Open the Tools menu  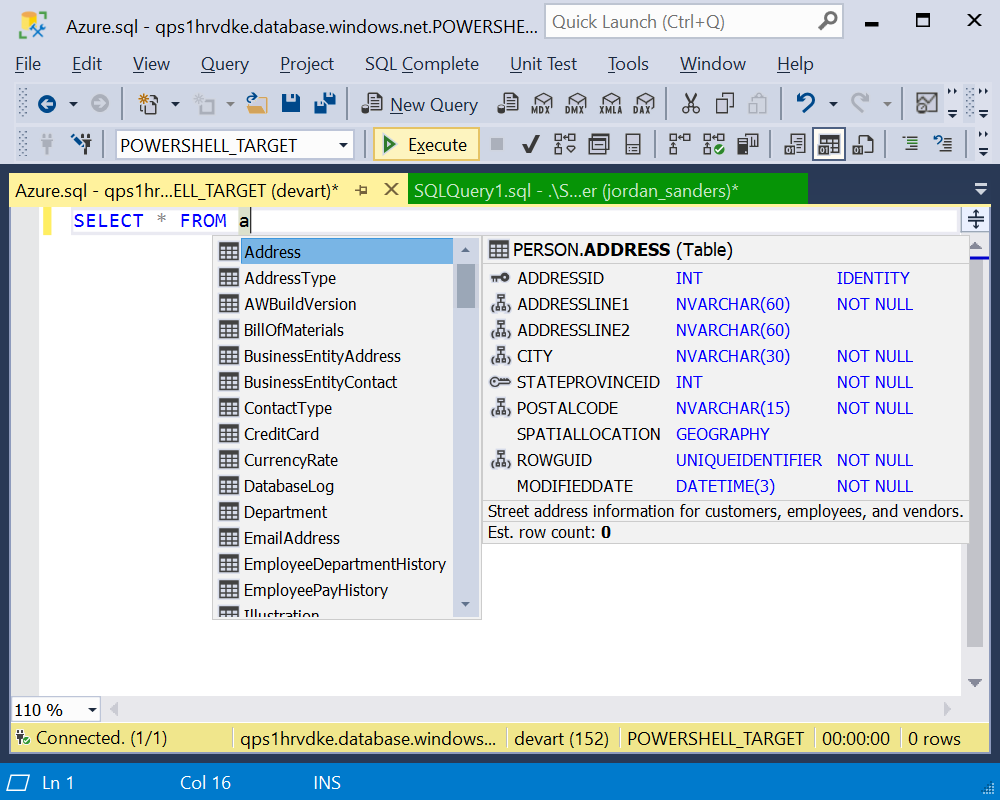pos(628,64)
